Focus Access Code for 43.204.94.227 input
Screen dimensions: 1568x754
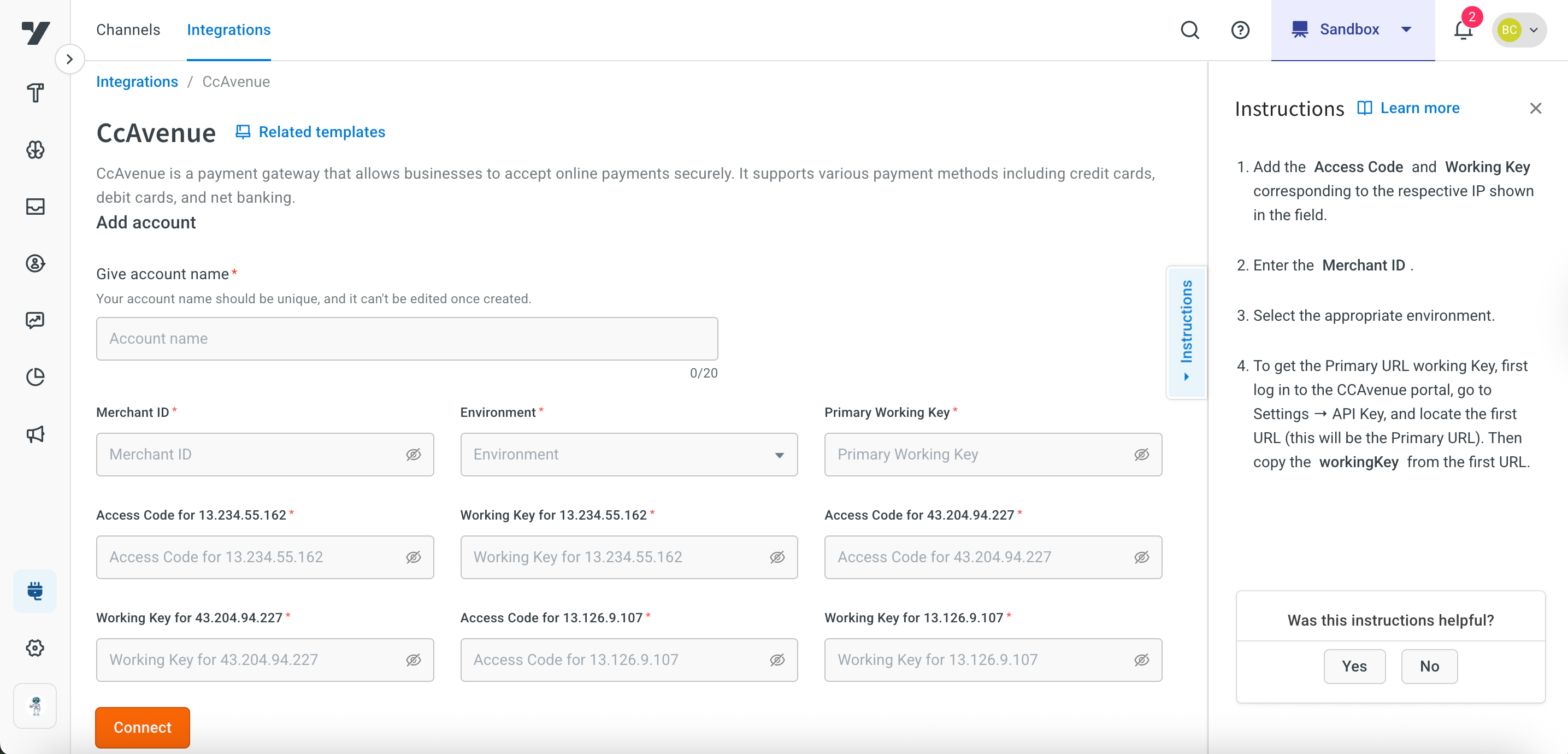pos(993,557)
